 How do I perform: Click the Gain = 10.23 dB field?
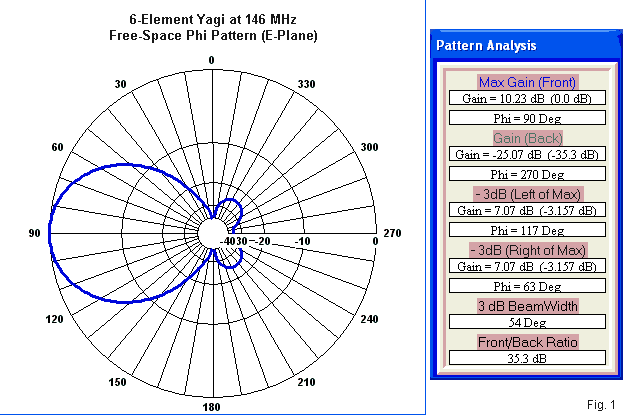point(527,99)
